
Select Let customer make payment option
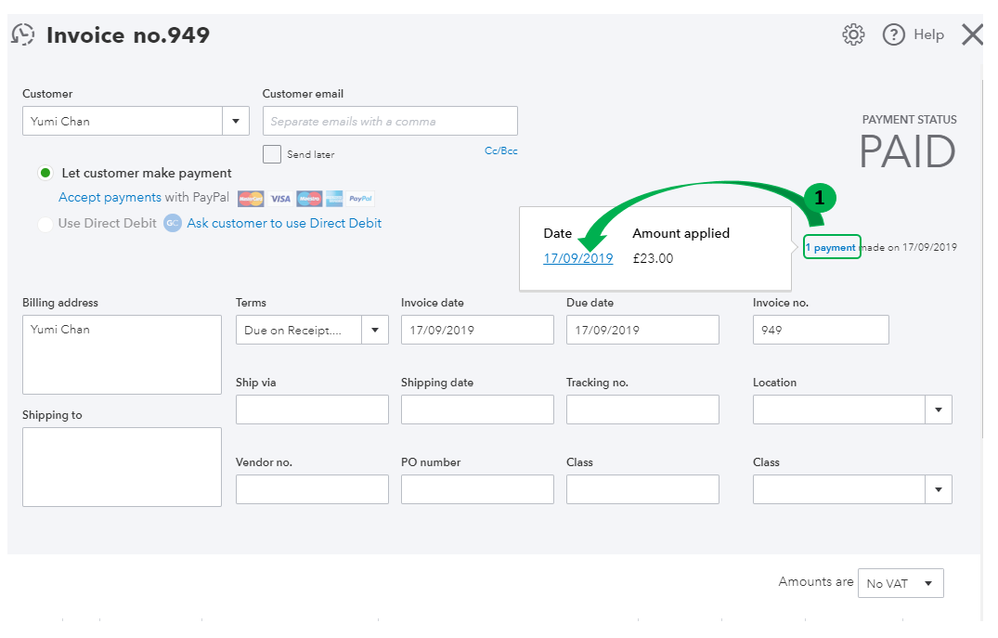coord(45,173)
